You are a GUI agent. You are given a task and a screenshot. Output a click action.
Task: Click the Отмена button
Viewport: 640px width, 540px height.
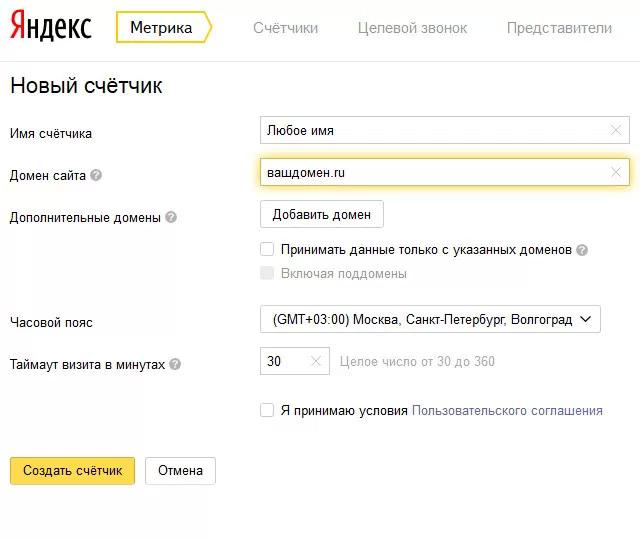point(180,471)
